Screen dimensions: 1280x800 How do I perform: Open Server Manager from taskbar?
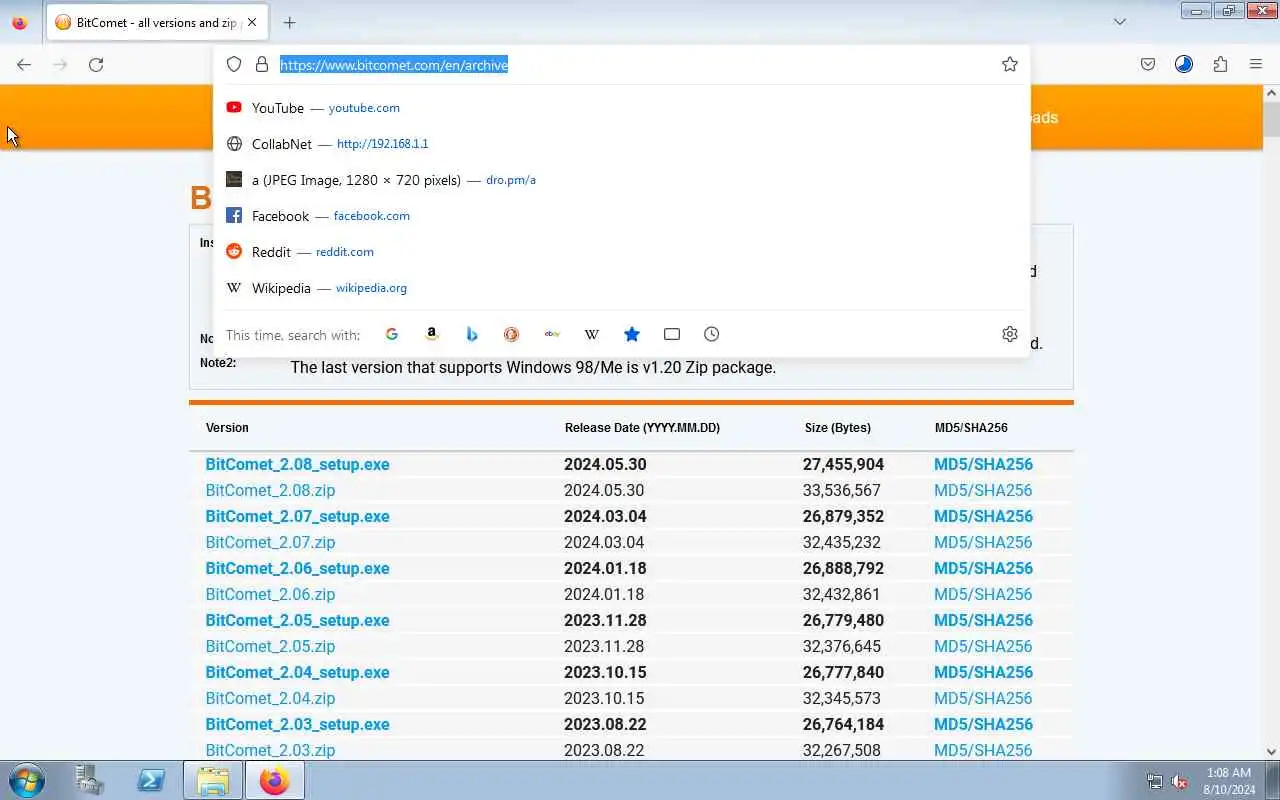[x=89, y=780]
